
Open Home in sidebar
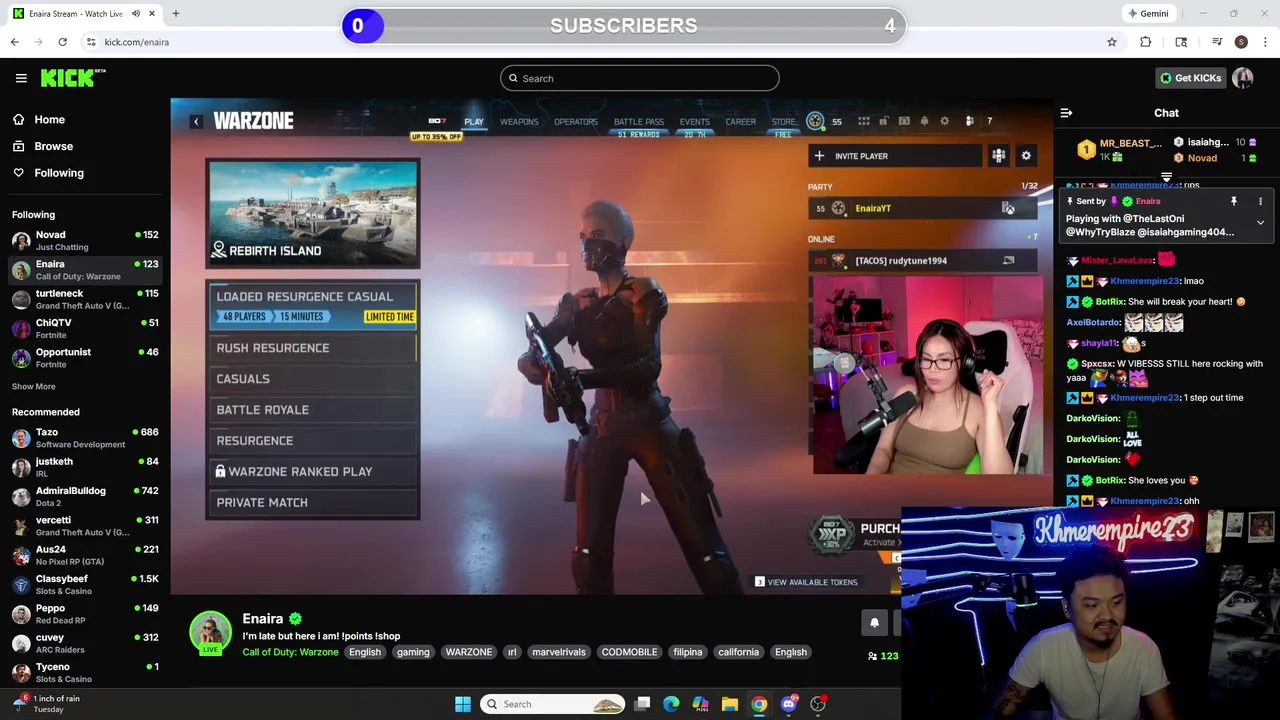(x=49, y=119)
